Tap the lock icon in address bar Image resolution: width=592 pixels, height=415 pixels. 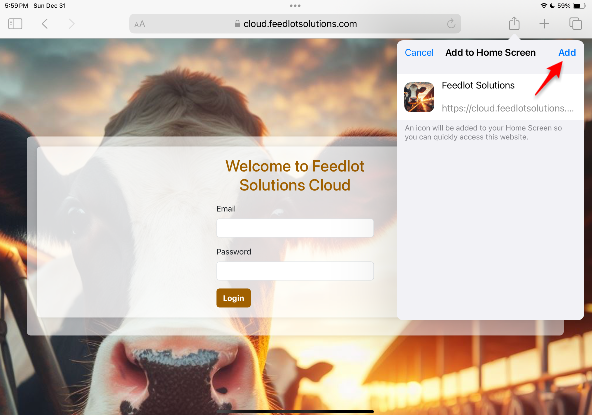237,24
